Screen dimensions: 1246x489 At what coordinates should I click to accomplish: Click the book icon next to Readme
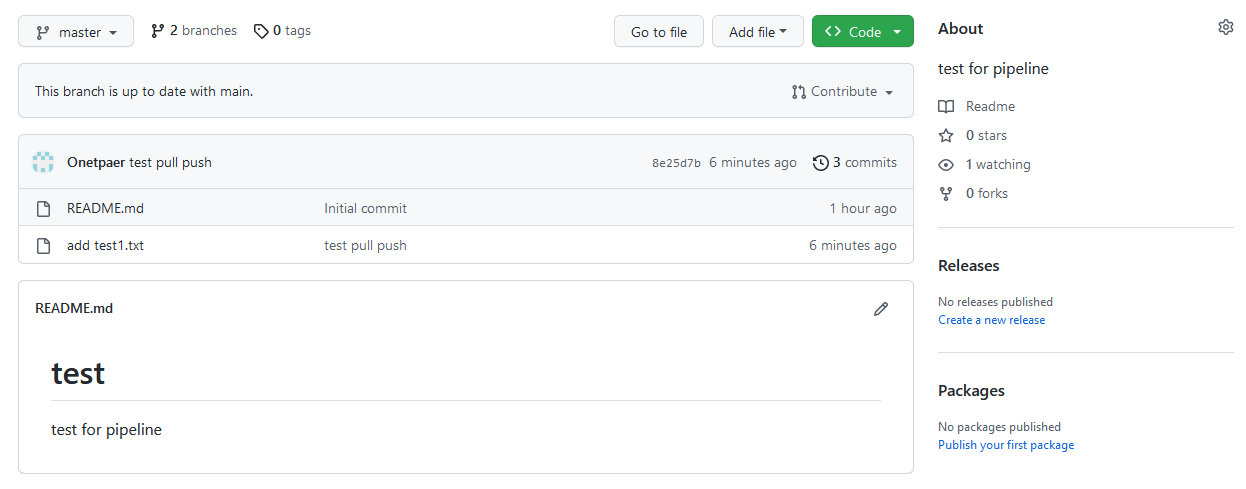tap(946, 107)
